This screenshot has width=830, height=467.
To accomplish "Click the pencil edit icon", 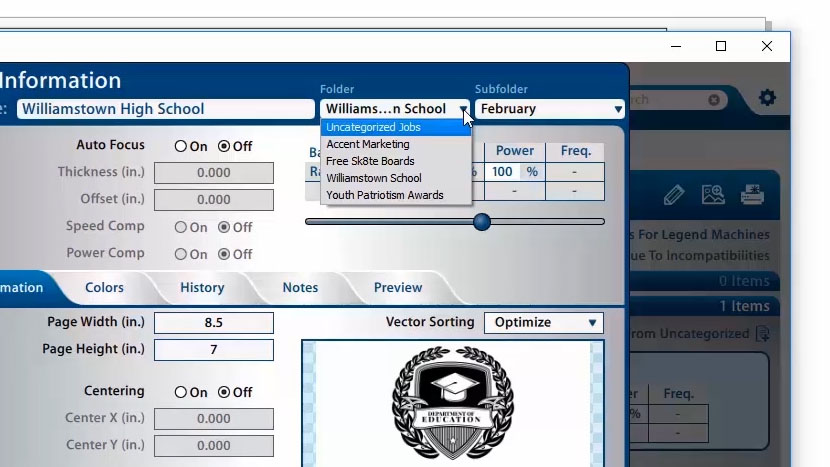I will click(x=674, y=195).
